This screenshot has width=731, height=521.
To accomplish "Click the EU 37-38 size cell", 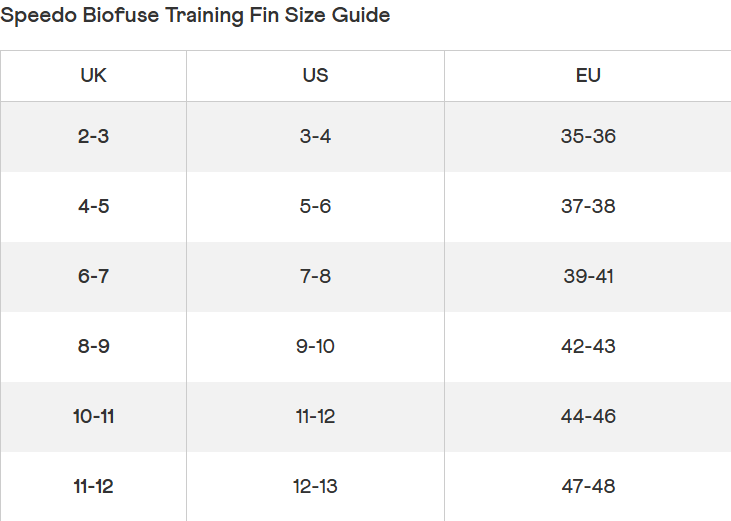I will coord(588,206).
